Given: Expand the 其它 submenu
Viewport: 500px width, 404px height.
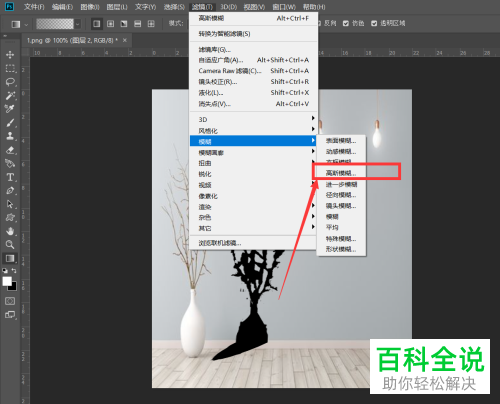Looking at the screenshot, I should (252, 228).
